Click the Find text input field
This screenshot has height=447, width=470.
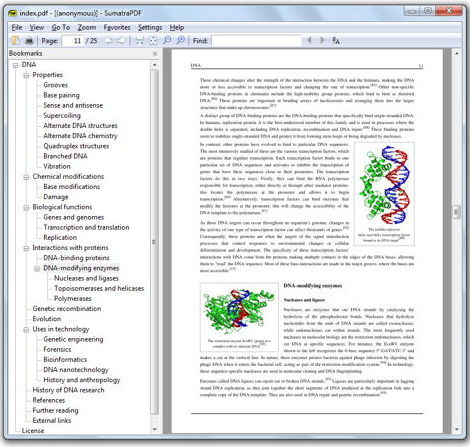point(256,41)
